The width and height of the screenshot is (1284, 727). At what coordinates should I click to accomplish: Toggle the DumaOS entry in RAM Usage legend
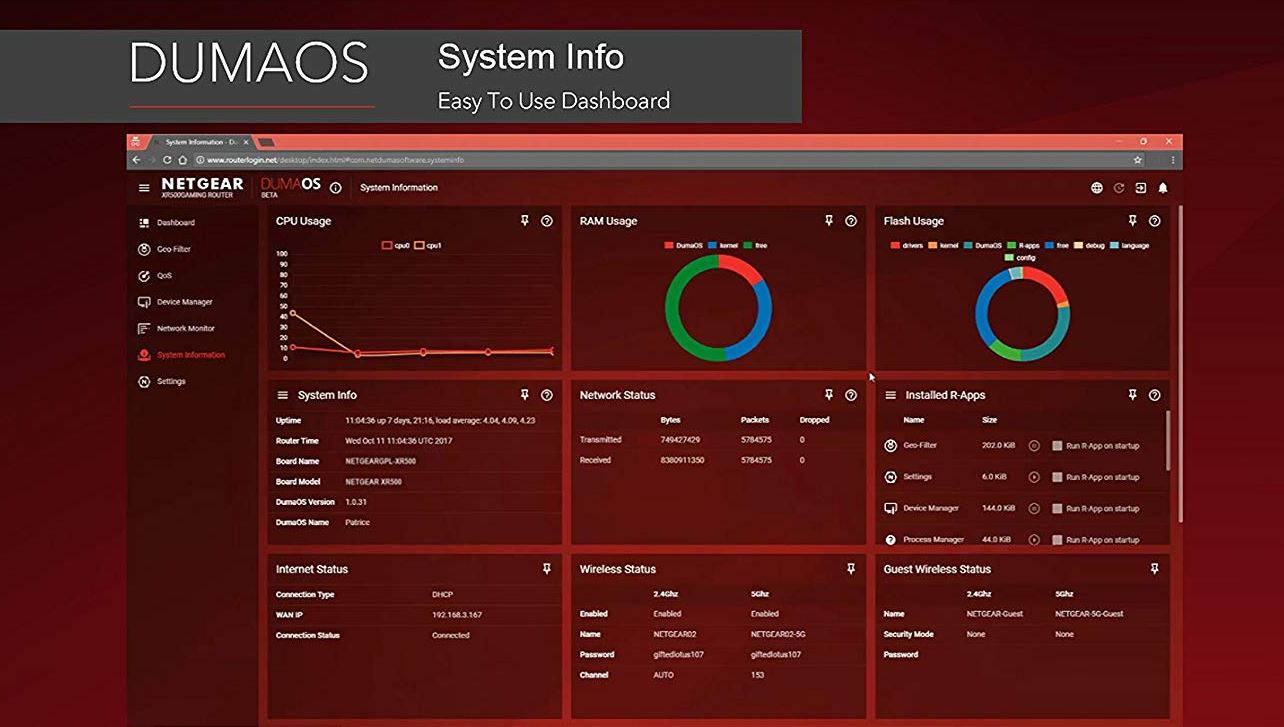click(683, 245)
